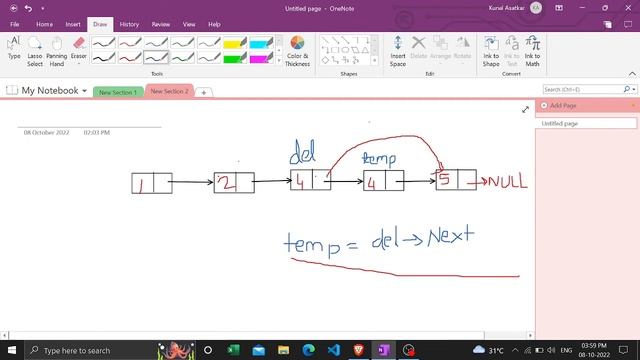Screen dimensions: 640x360
Task: Switch to New Section 1 tab
Action: [x=118, y=92]
